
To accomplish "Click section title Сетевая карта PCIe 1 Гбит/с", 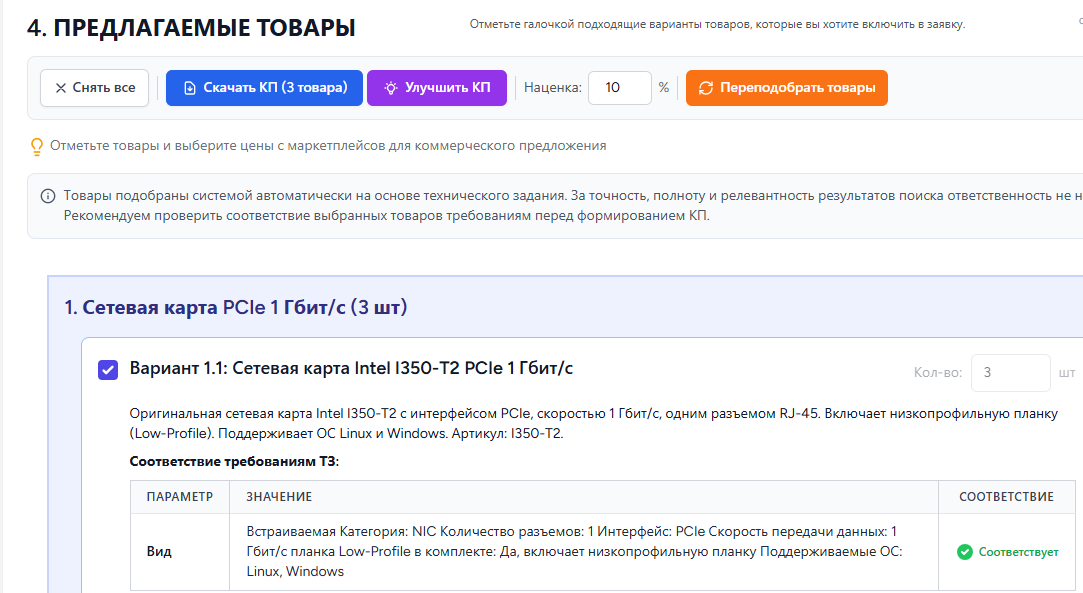I will 236,307.
